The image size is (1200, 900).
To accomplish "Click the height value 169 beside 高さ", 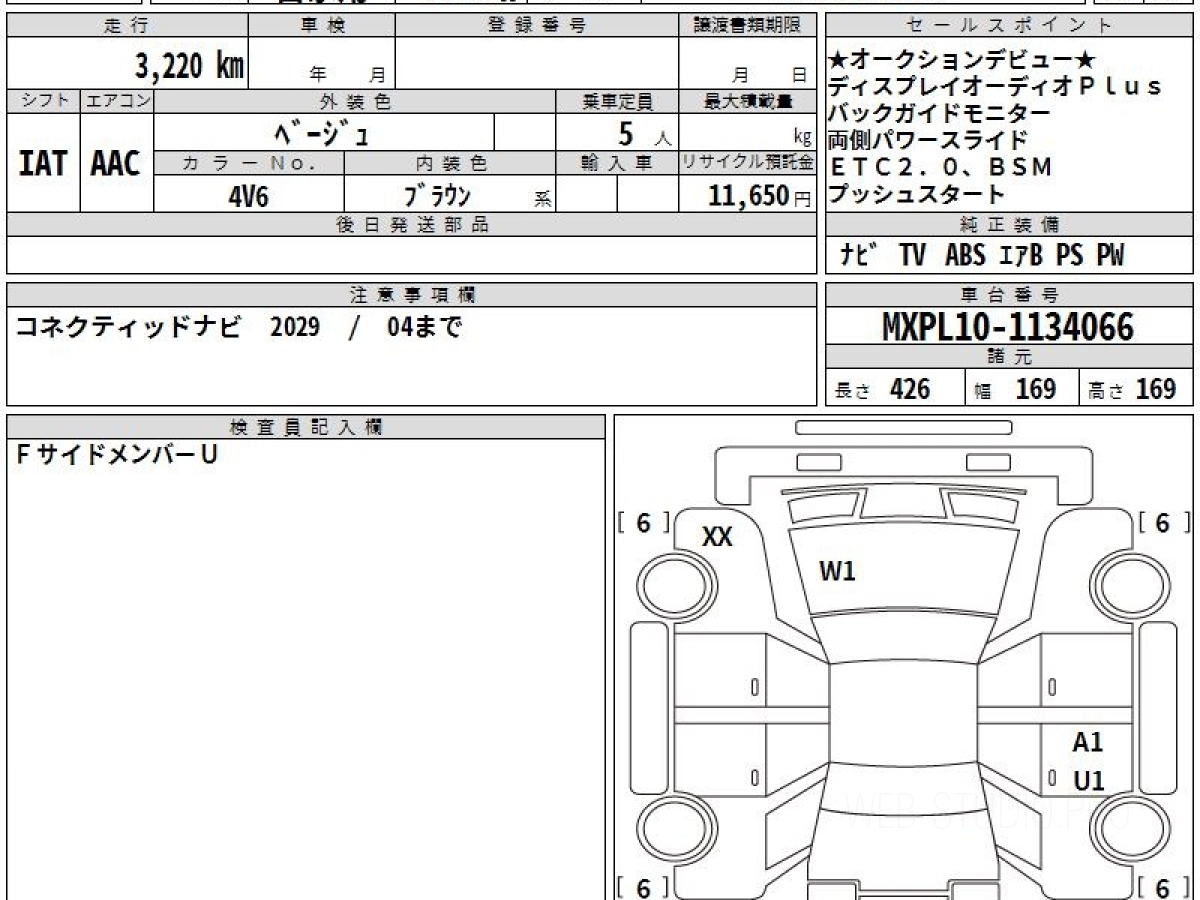I will pos(1155,389).
